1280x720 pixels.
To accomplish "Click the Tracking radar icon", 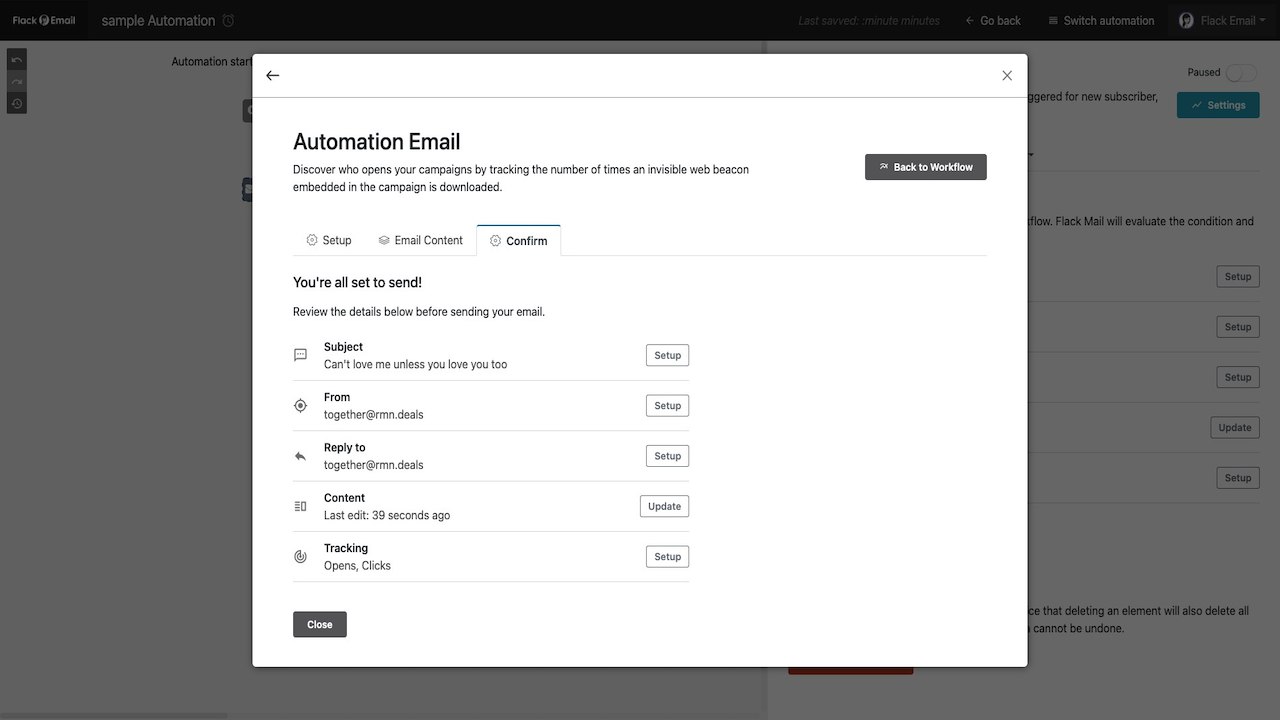I will 300,557.
